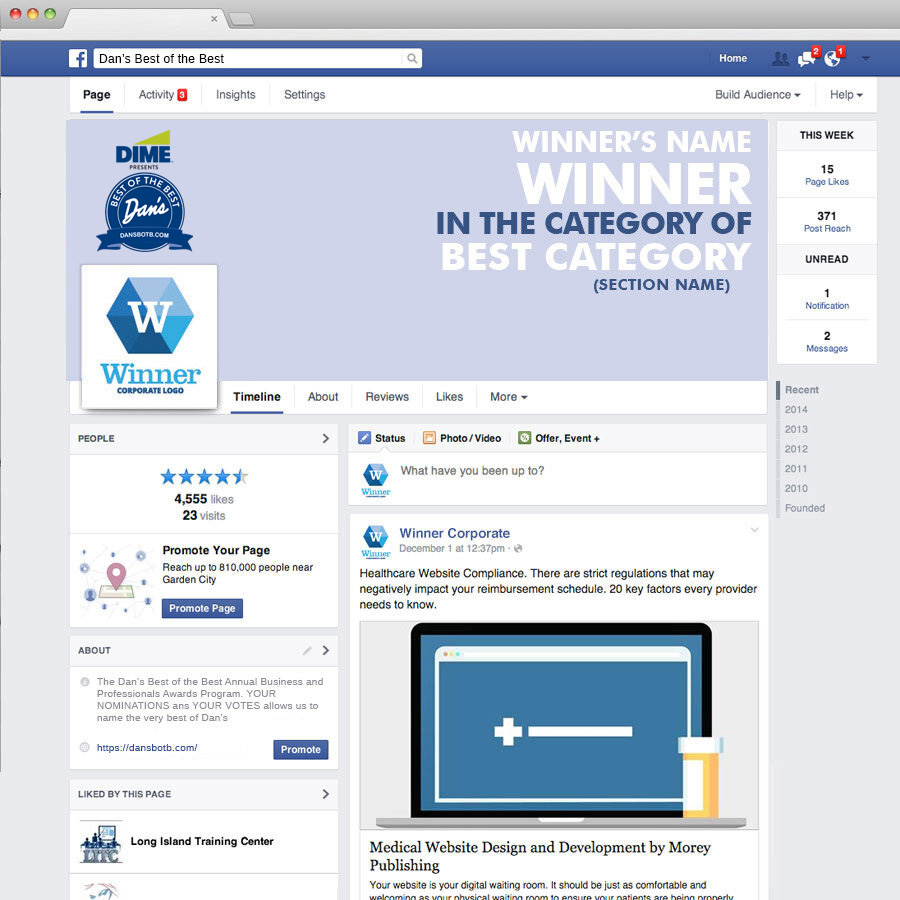900x900 pixels.
Task: Open the messages icon in top bar
Action: click(806, 59)
